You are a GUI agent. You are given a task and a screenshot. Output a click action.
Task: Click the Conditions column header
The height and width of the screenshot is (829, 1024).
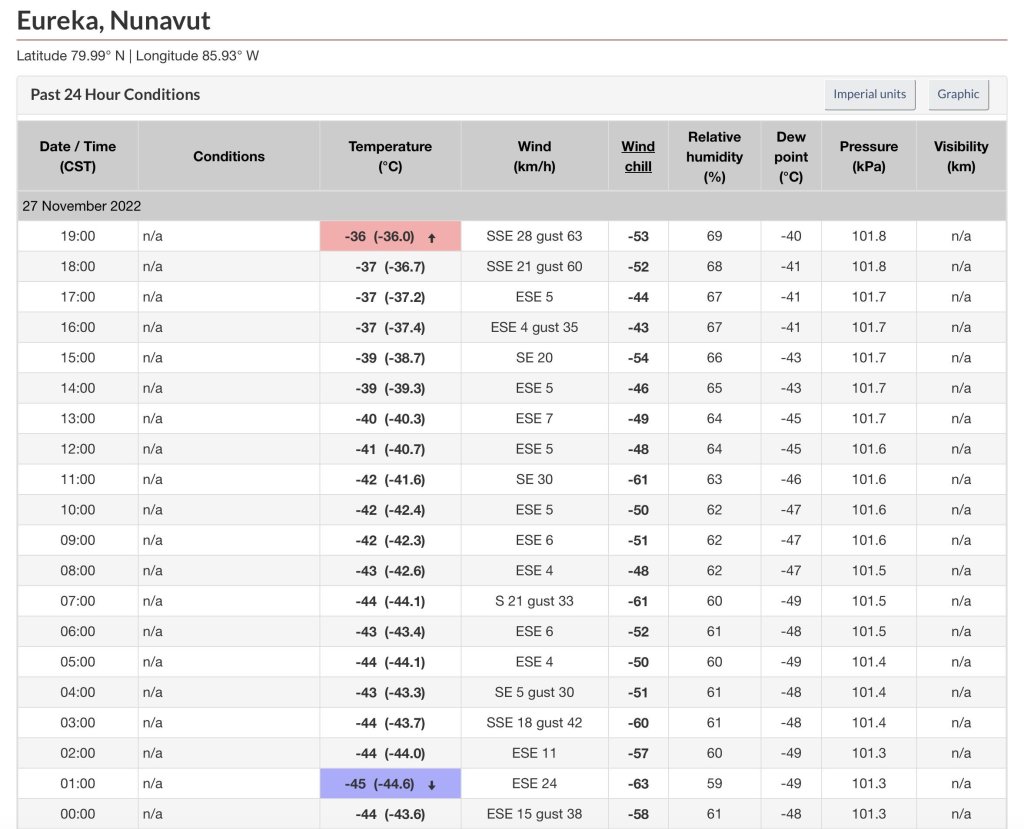[229, 156]
